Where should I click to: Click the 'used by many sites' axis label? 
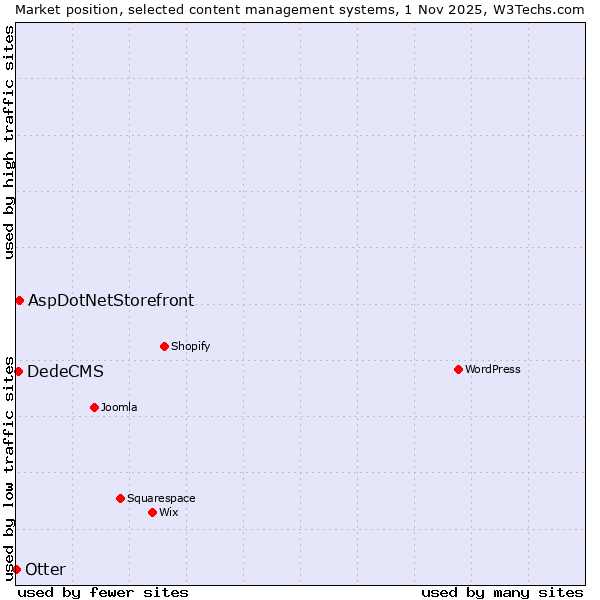502,592
